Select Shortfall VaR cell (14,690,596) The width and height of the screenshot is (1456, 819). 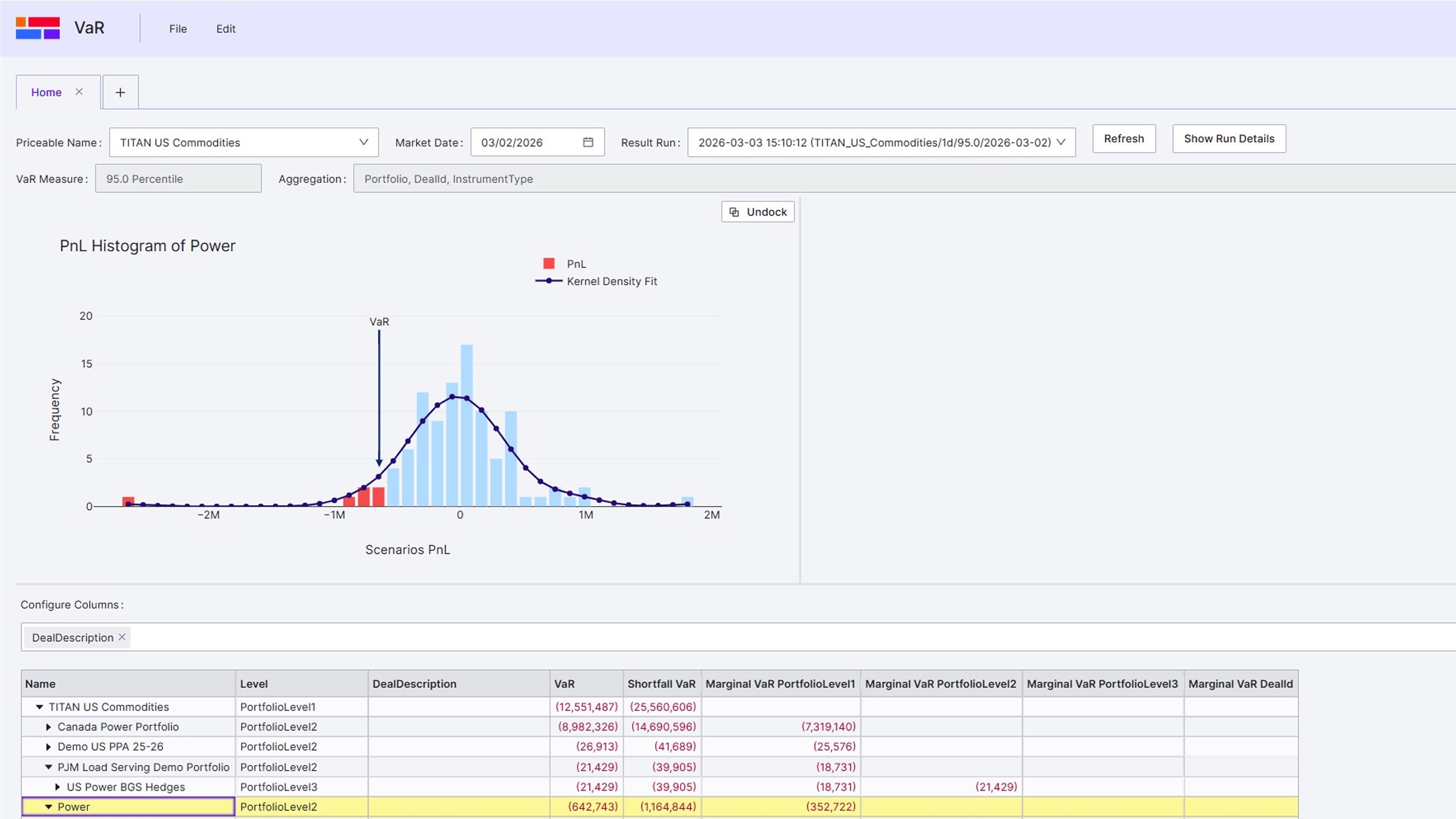[662, 727]
